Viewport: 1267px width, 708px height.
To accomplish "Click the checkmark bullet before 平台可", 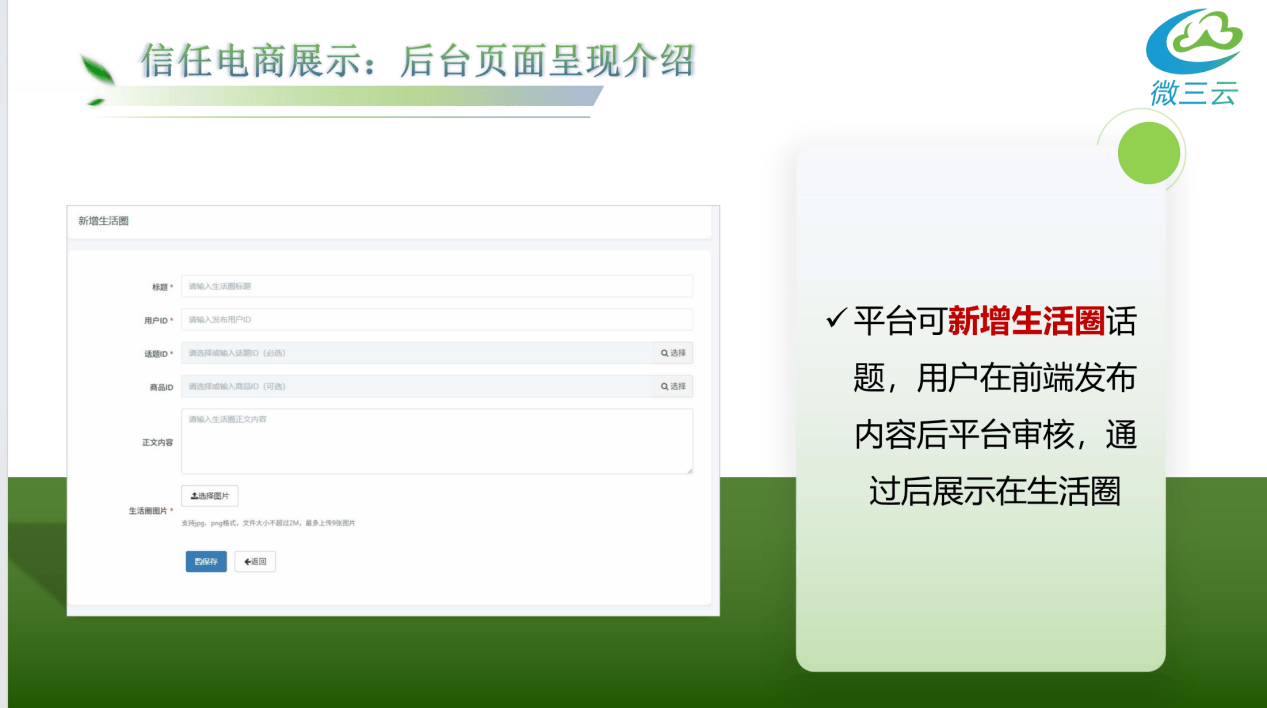I will [x=835, y=321].
